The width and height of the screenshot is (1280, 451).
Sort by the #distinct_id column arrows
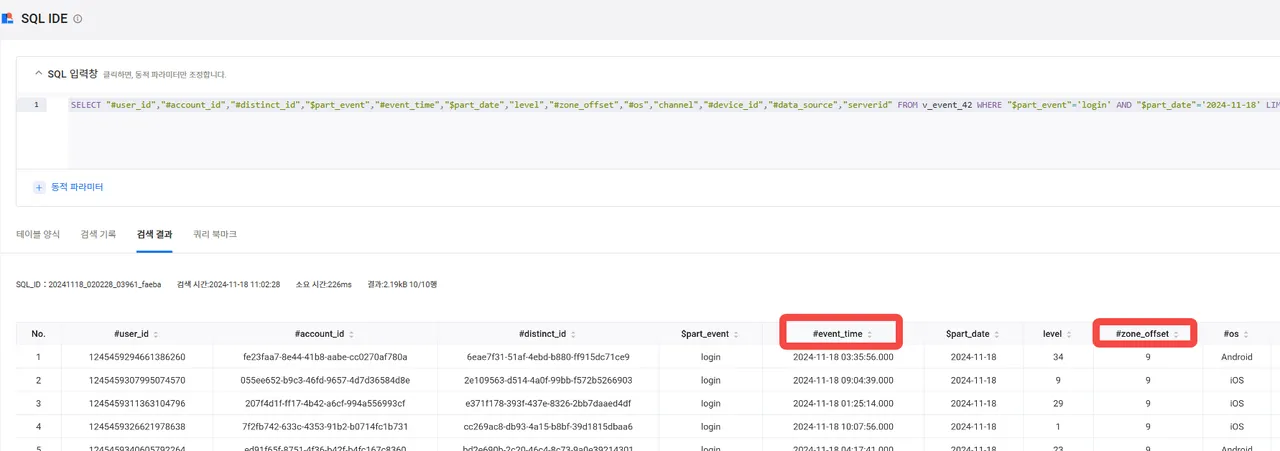pyautogui.click(x=575, y=334)
